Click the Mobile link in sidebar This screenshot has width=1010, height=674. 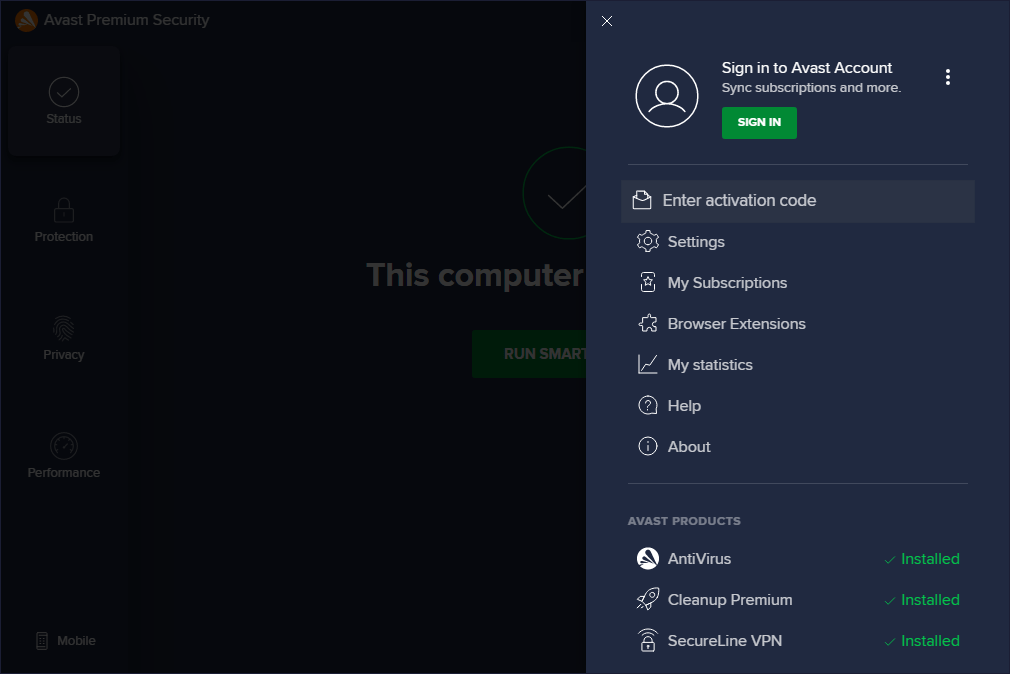[66, 640]
